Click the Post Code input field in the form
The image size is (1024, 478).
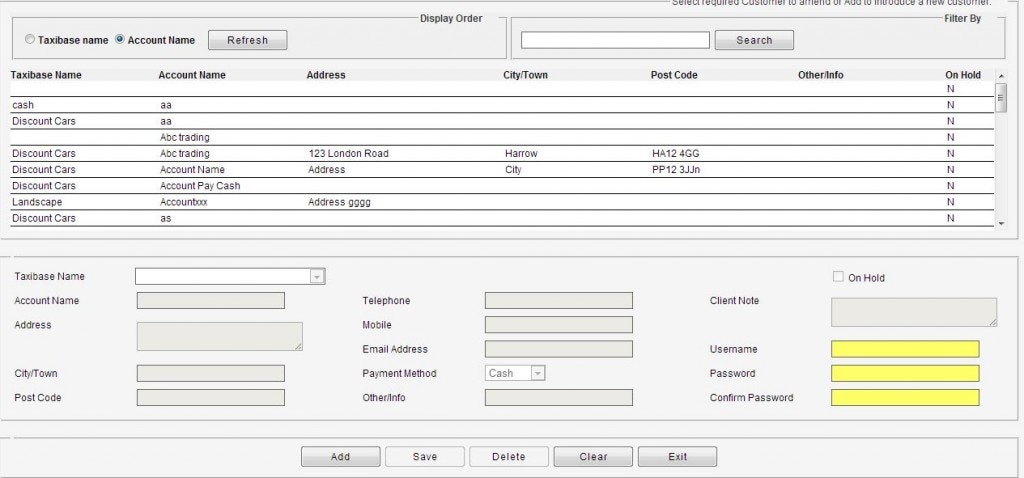pos(211,398)
